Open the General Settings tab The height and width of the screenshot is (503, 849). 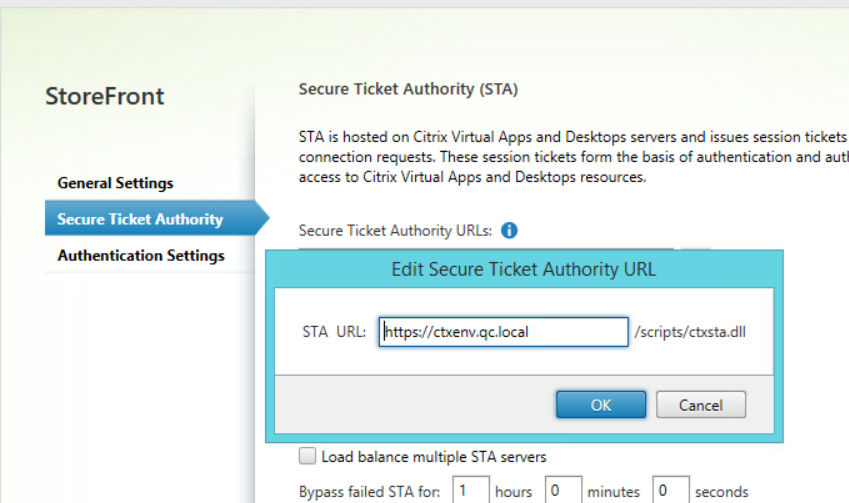[x=115, y=183]
